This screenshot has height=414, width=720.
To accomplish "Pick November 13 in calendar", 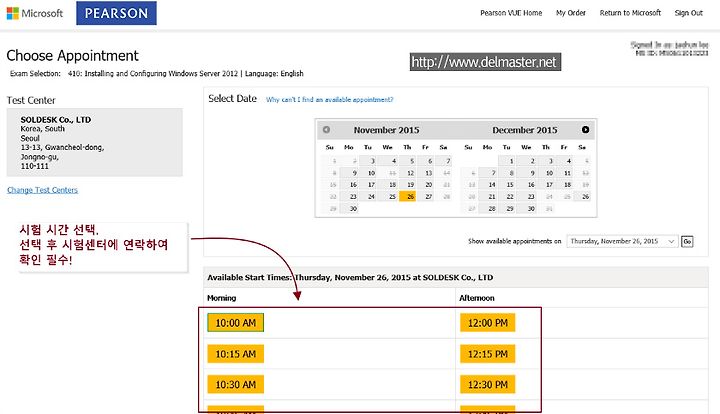I will [x=425, y=173].
